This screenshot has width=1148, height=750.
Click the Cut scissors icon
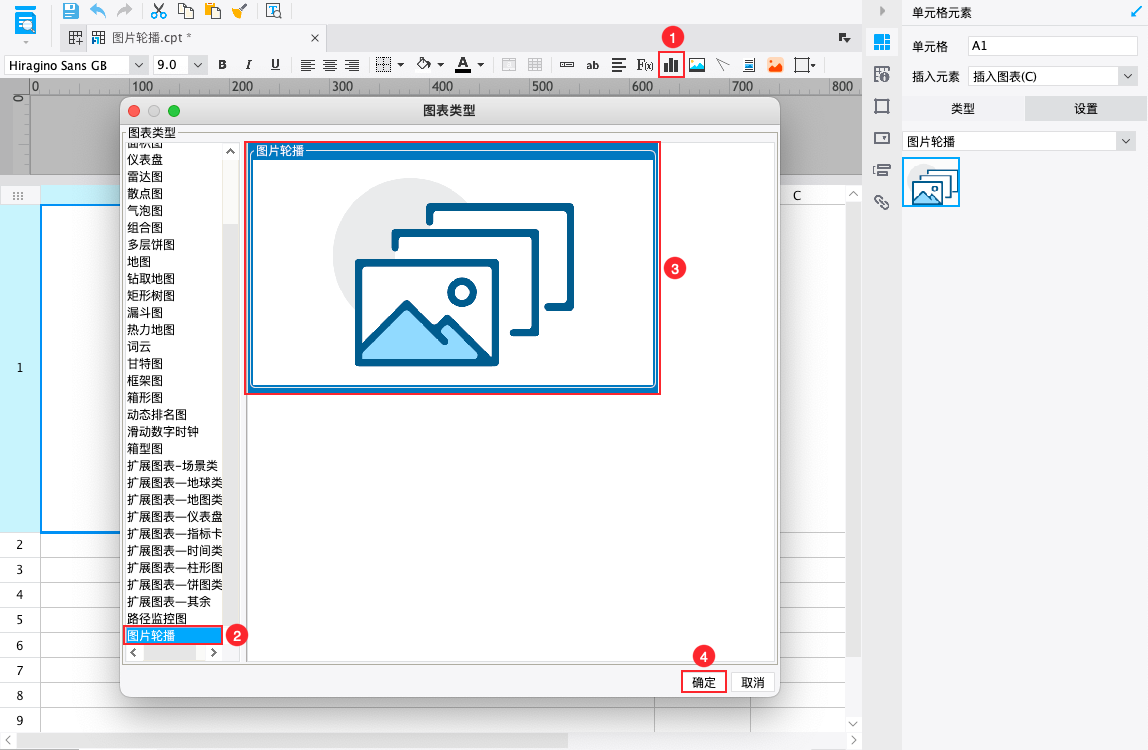click(x=159, y=11)
